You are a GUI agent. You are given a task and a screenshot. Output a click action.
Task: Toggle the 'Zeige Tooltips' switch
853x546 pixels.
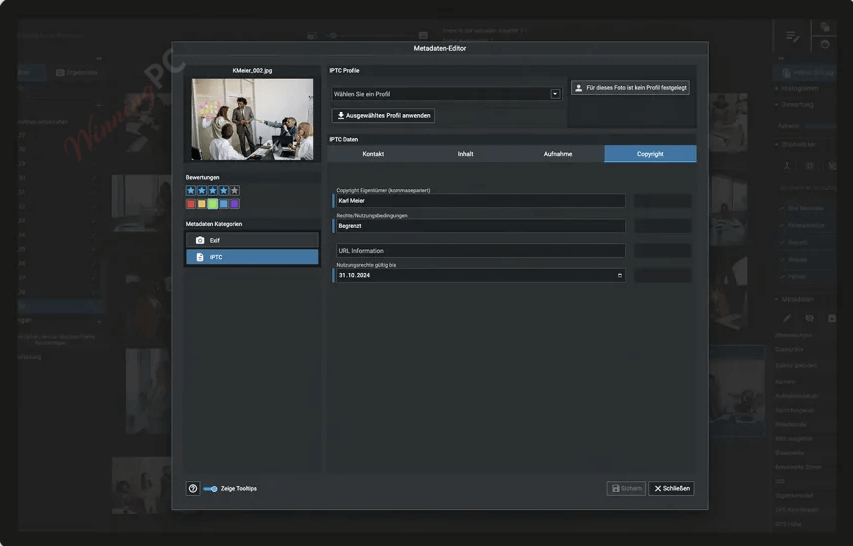tap(211, 489)
